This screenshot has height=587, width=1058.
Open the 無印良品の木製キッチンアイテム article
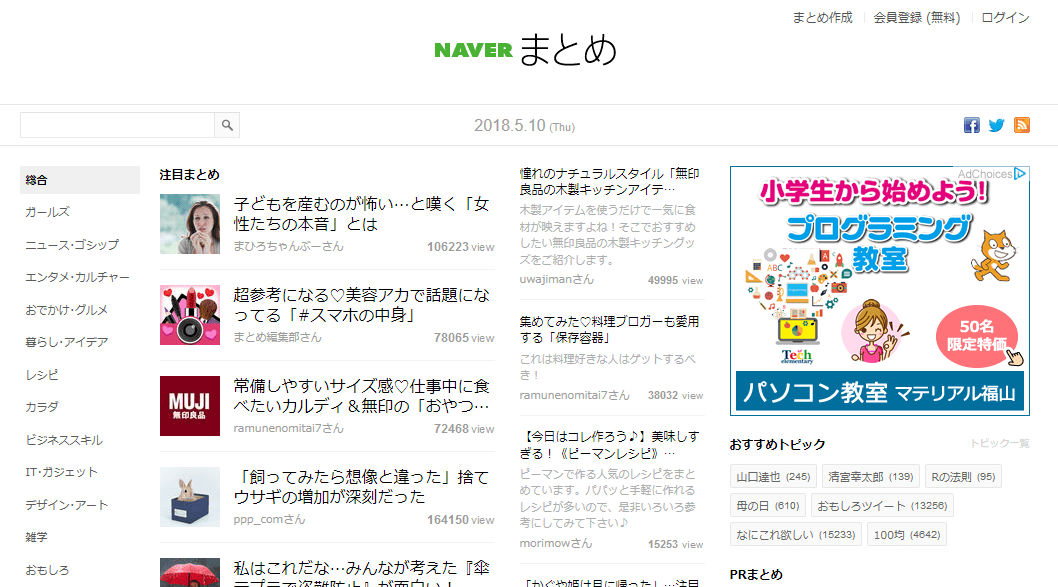tap(609, 181)
